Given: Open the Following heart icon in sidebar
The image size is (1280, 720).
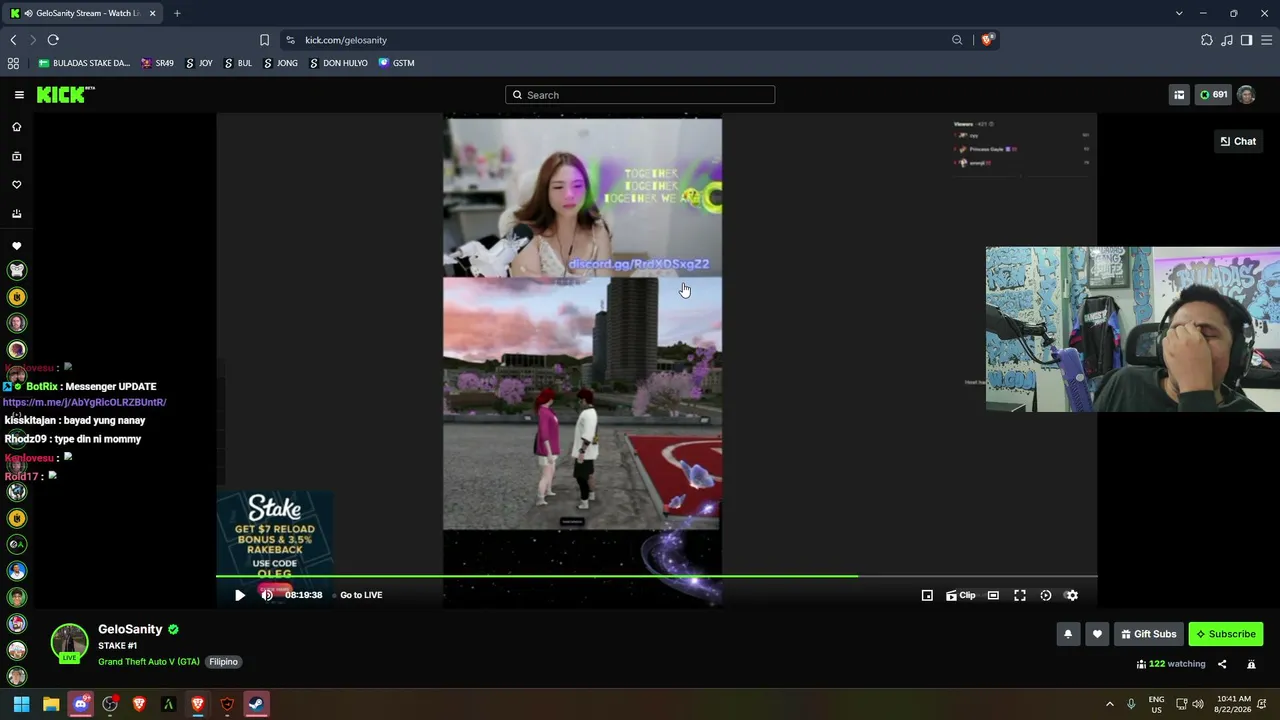Looking at the screenshot, I should click(x=16, y=185).
